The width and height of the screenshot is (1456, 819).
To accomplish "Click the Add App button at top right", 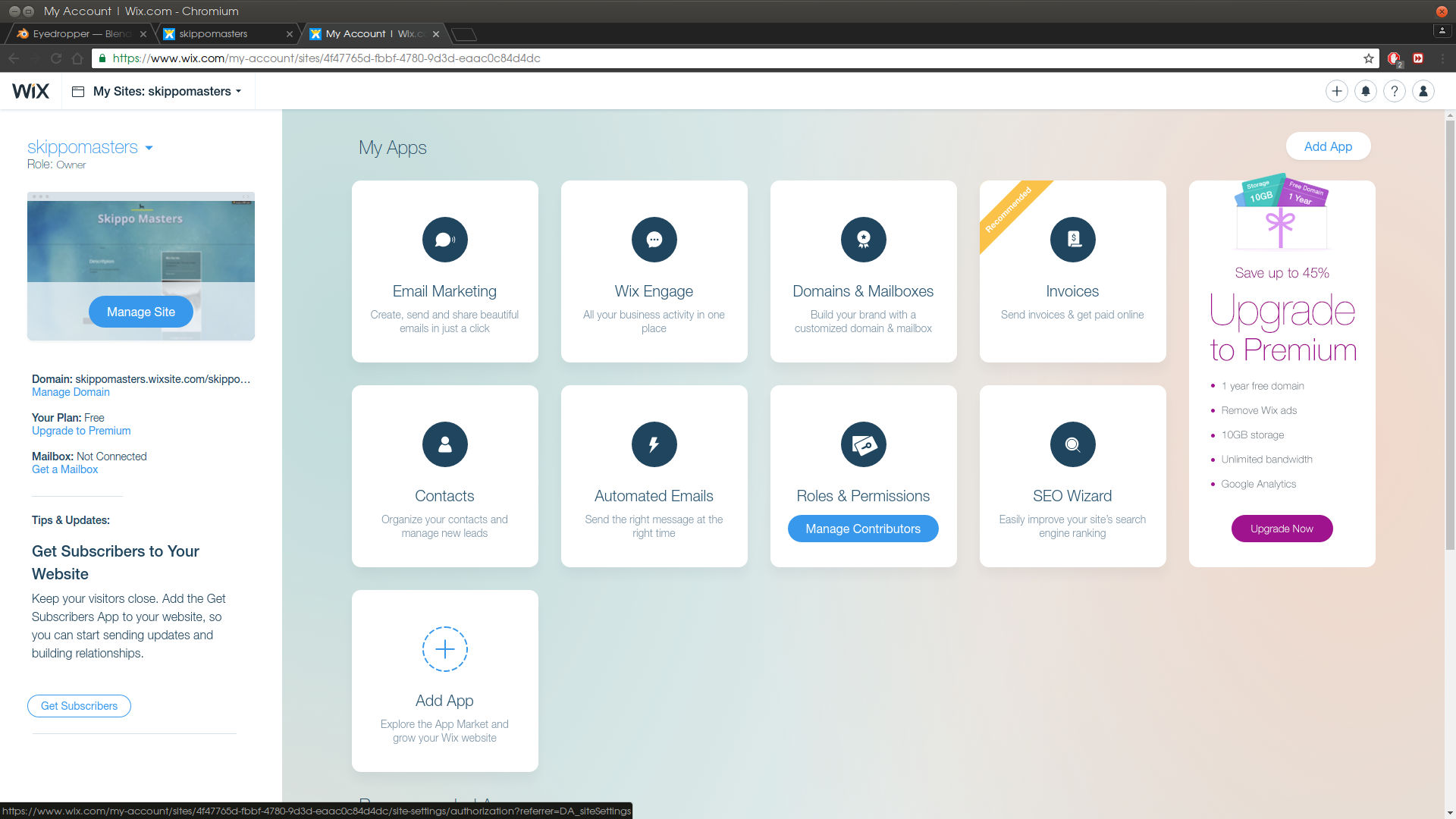I will point(1329,146).
